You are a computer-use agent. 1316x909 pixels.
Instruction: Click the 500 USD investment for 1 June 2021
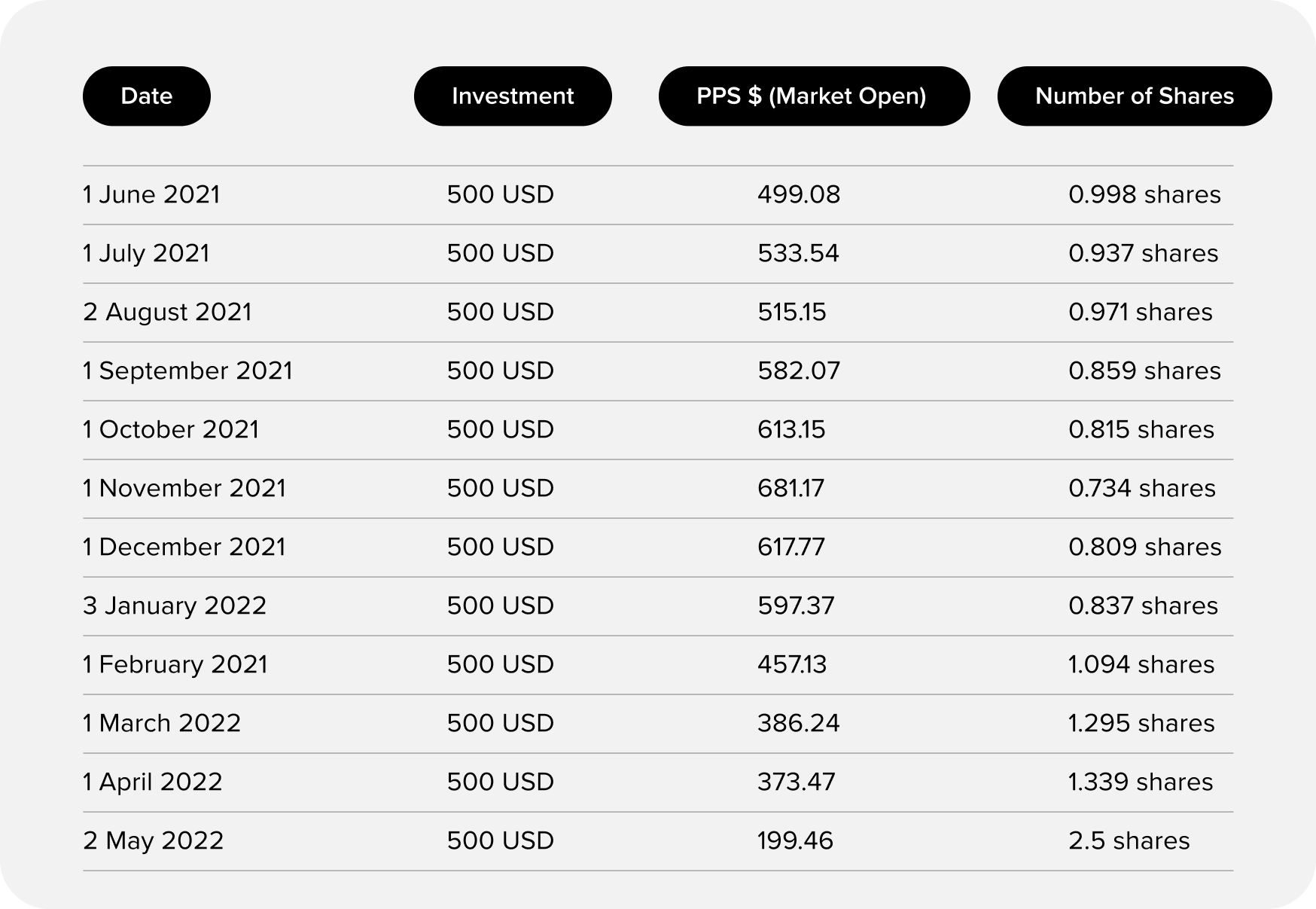pyautogui.click(x=501, y=194)
